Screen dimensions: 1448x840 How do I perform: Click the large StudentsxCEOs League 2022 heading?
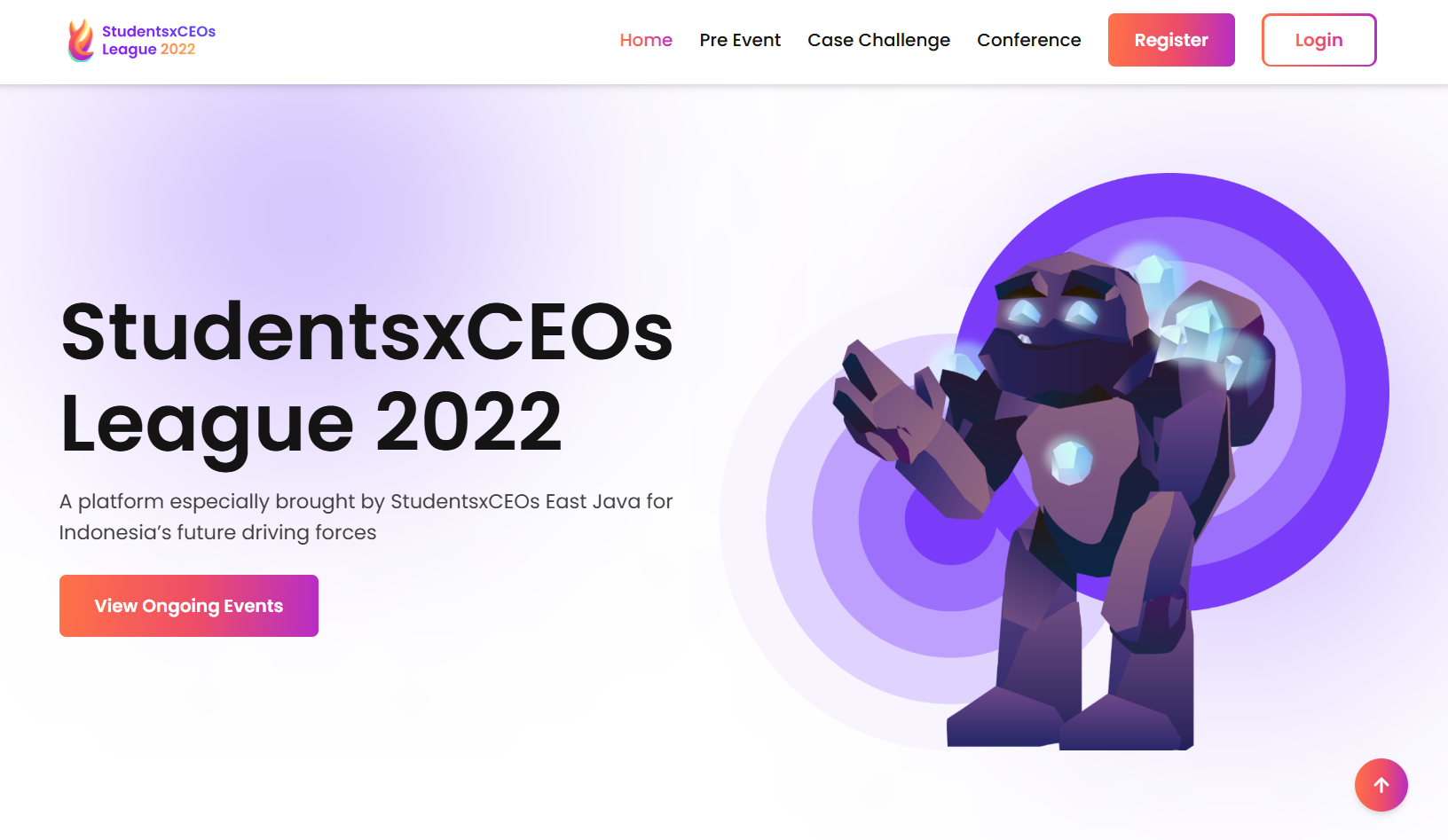pyautogui.click(x=366, y=377)
